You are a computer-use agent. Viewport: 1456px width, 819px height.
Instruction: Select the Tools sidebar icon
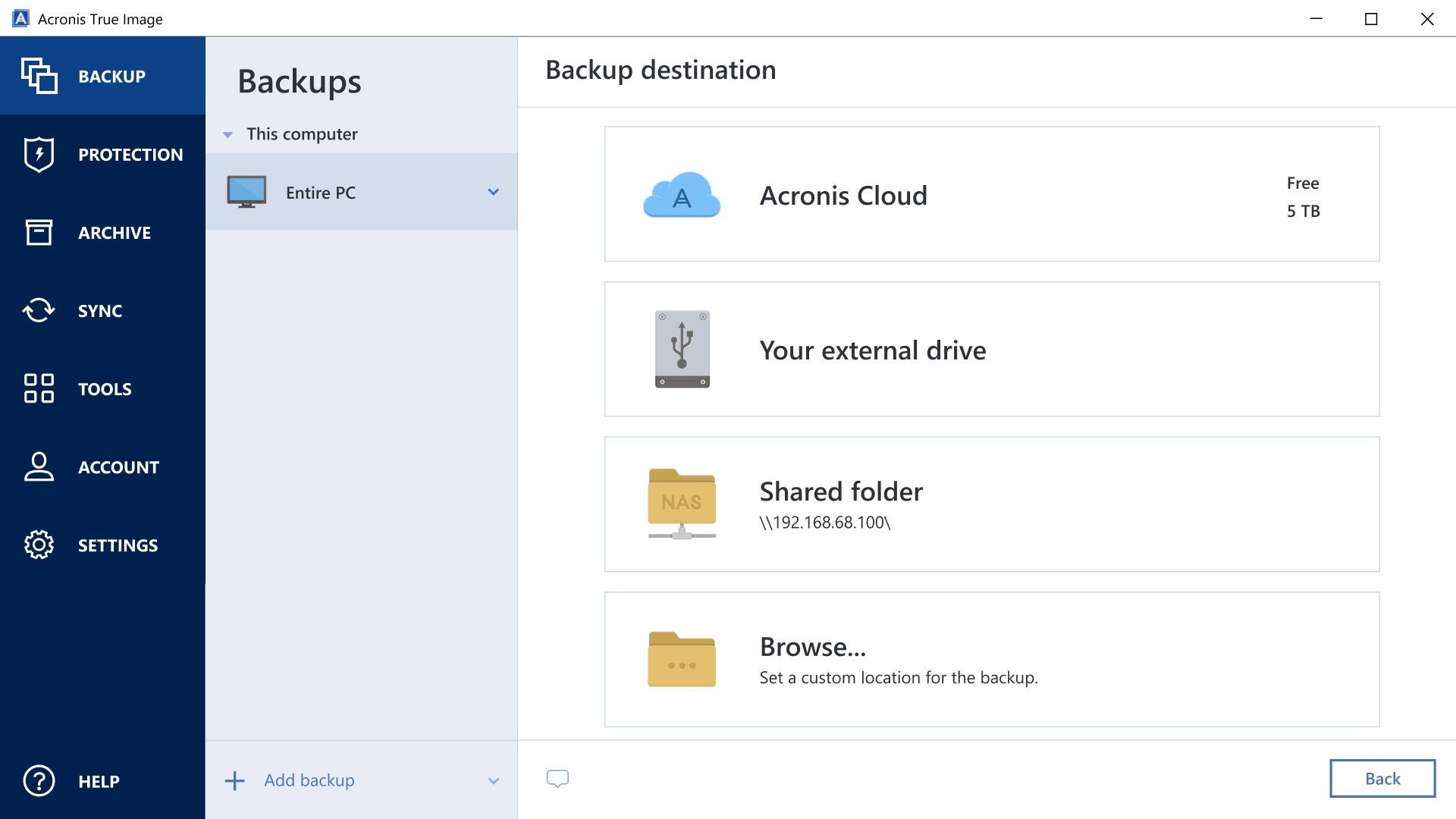point(38,388)
